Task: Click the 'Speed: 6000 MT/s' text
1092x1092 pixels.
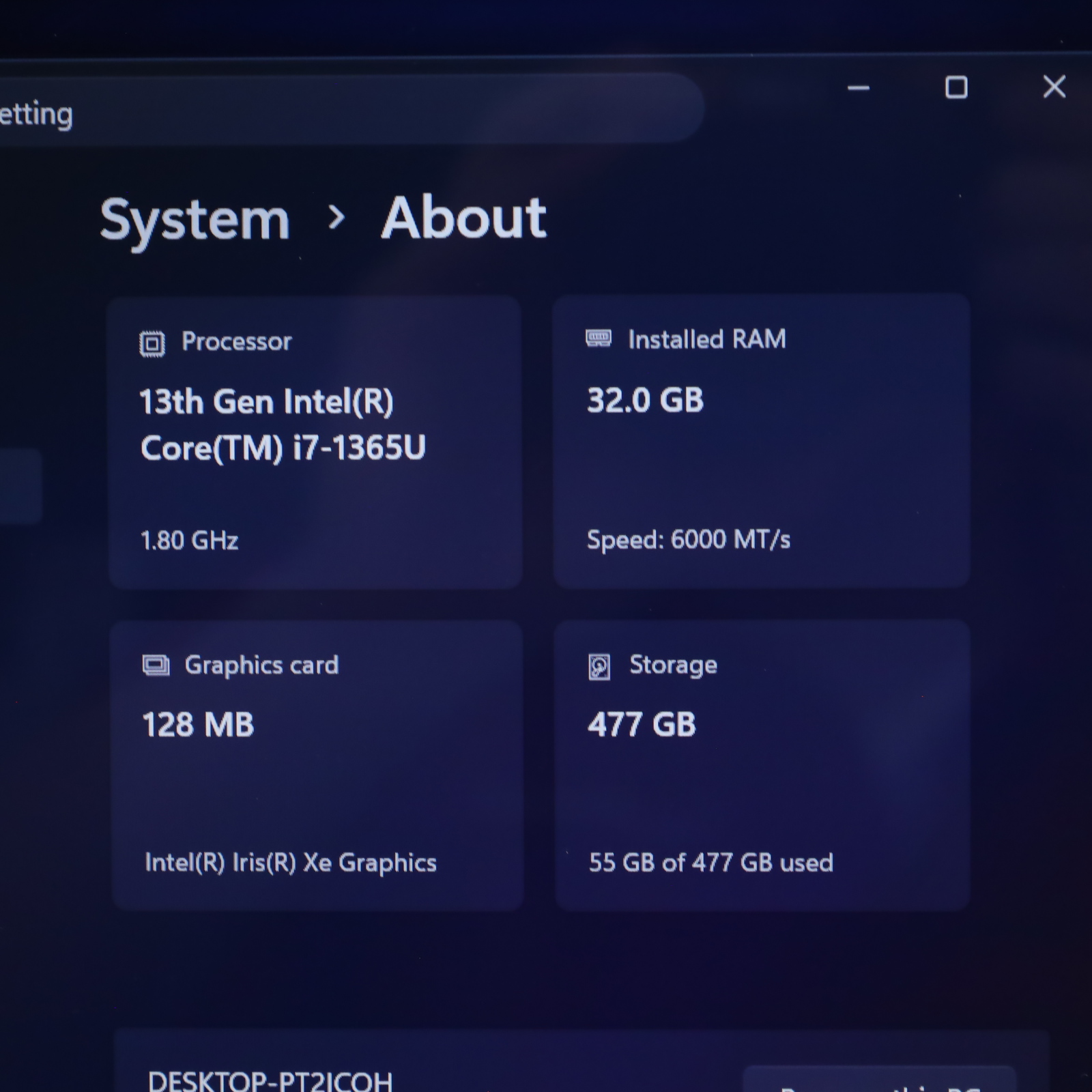Action: click(x=689, y=540)
